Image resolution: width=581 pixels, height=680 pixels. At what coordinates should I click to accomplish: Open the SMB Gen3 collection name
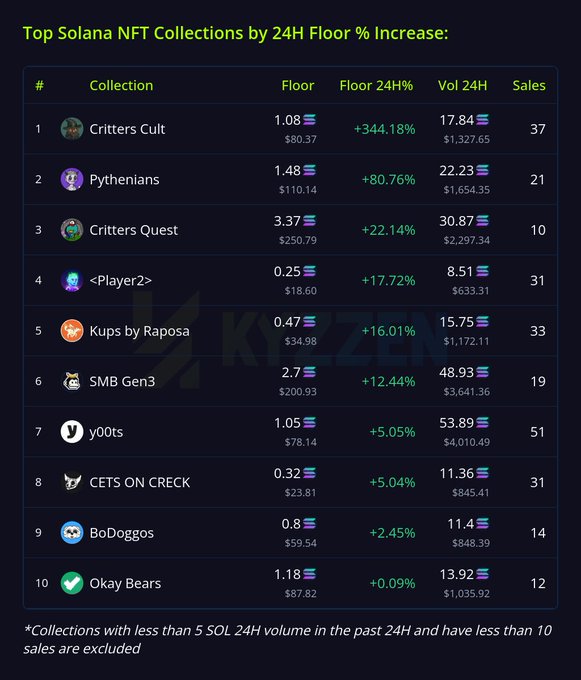click(122, 381)
